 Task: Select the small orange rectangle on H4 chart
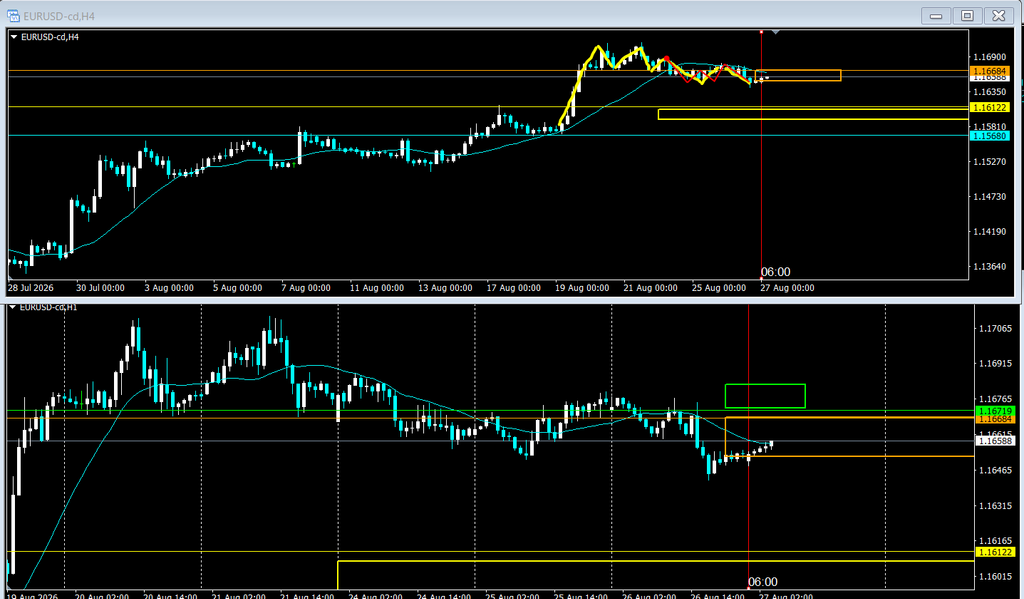(x=798, y=75)
